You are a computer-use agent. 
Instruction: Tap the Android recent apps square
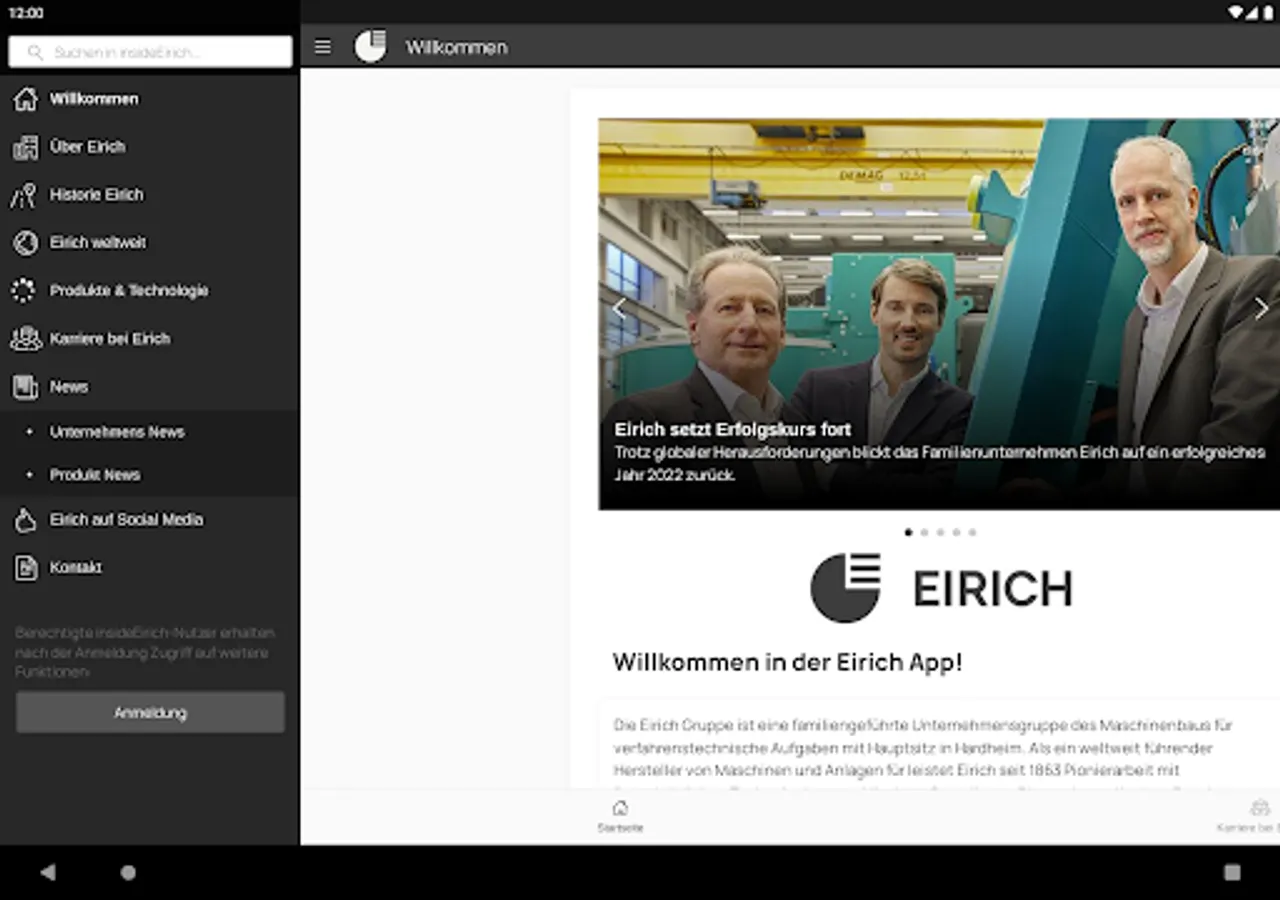click(1232, 872)
